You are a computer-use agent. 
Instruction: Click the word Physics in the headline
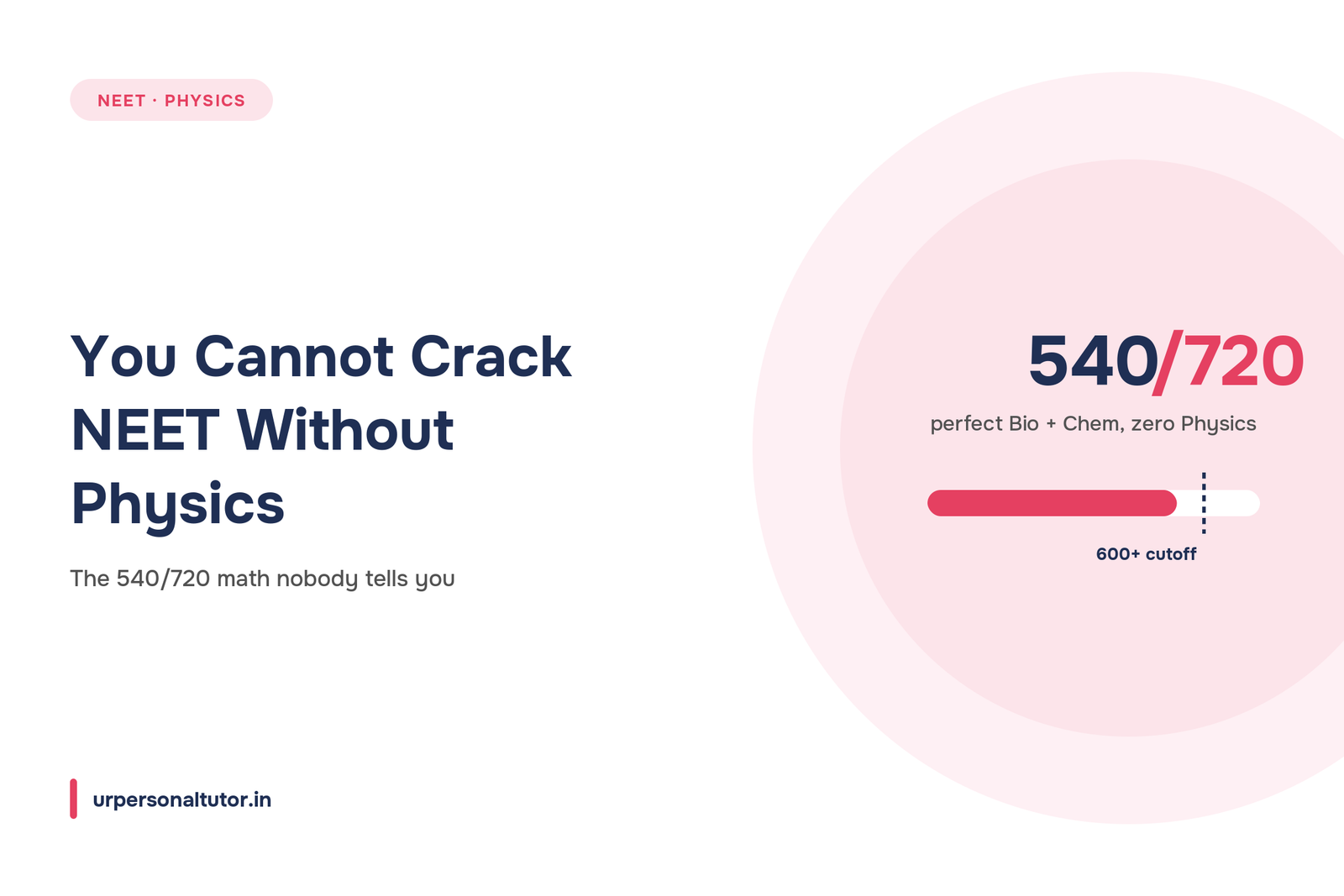(178, 505)
